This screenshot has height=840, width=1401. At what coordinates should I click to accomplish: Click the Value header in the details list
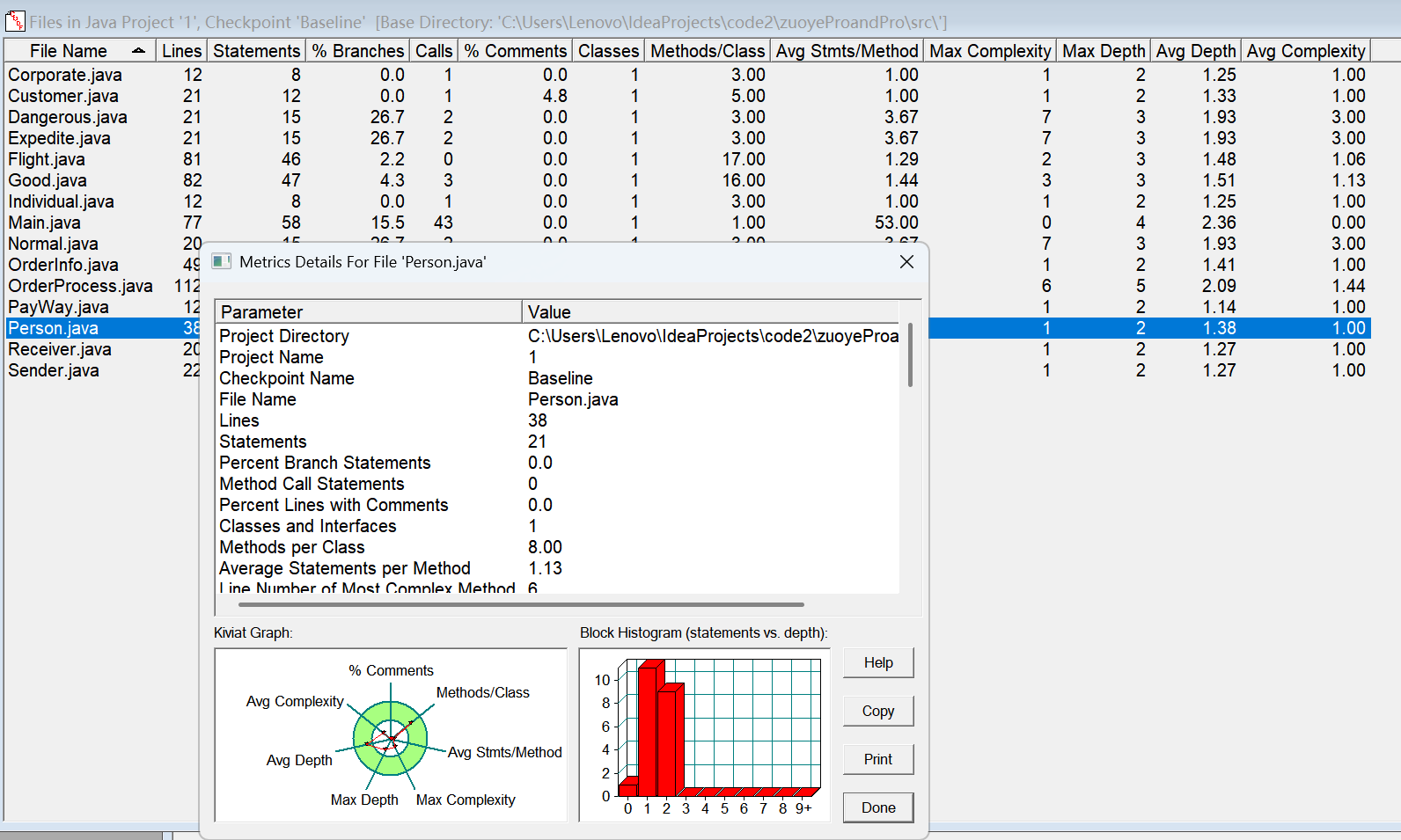click(x=711, y=312)
